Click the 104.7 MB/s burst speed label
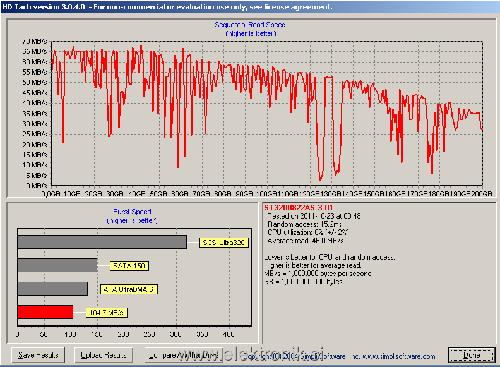This screenshot has height=367, width=500. [x=107, y=312]
